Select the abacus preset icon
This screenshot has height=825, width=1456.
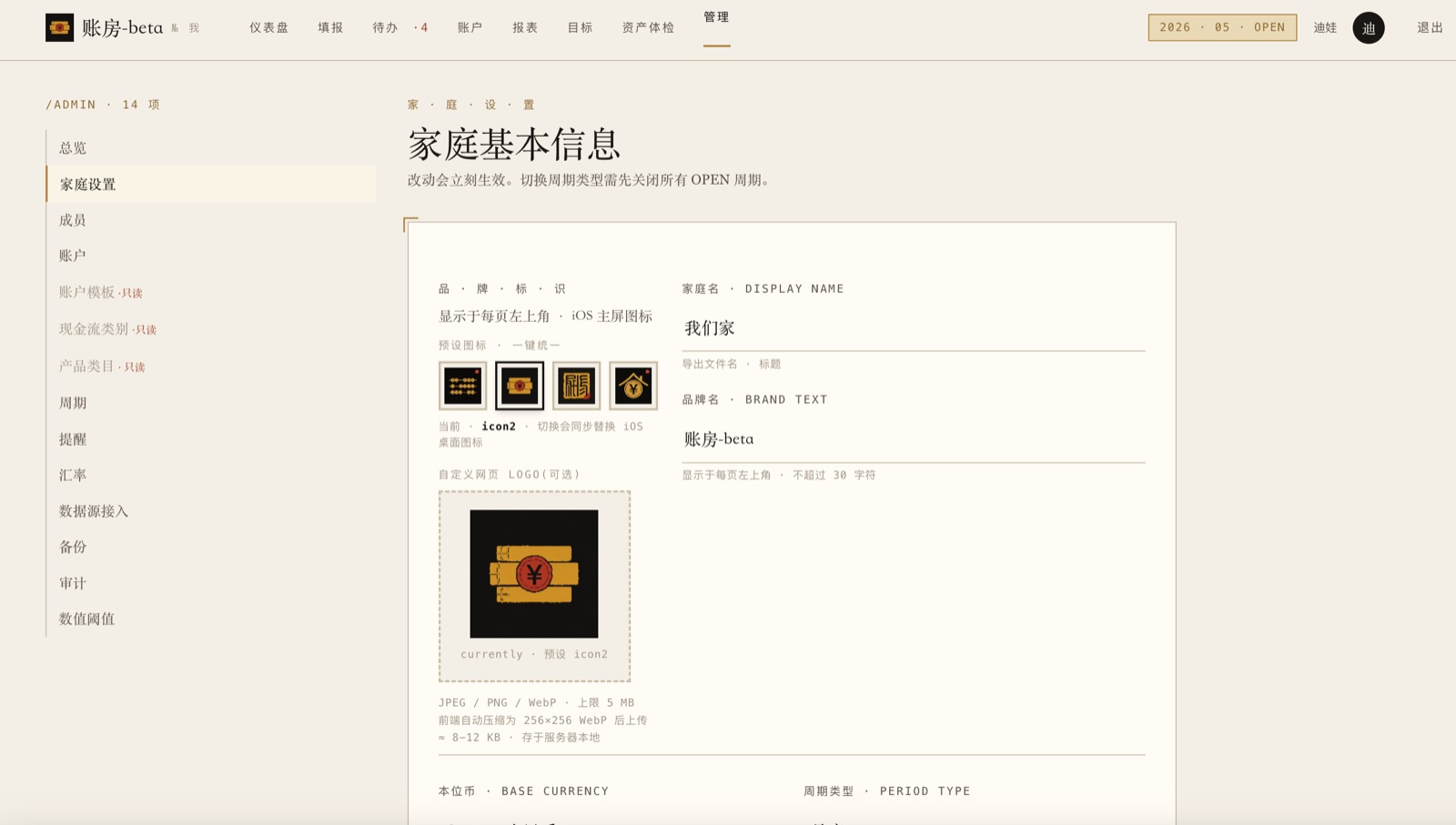coord(462,386)
